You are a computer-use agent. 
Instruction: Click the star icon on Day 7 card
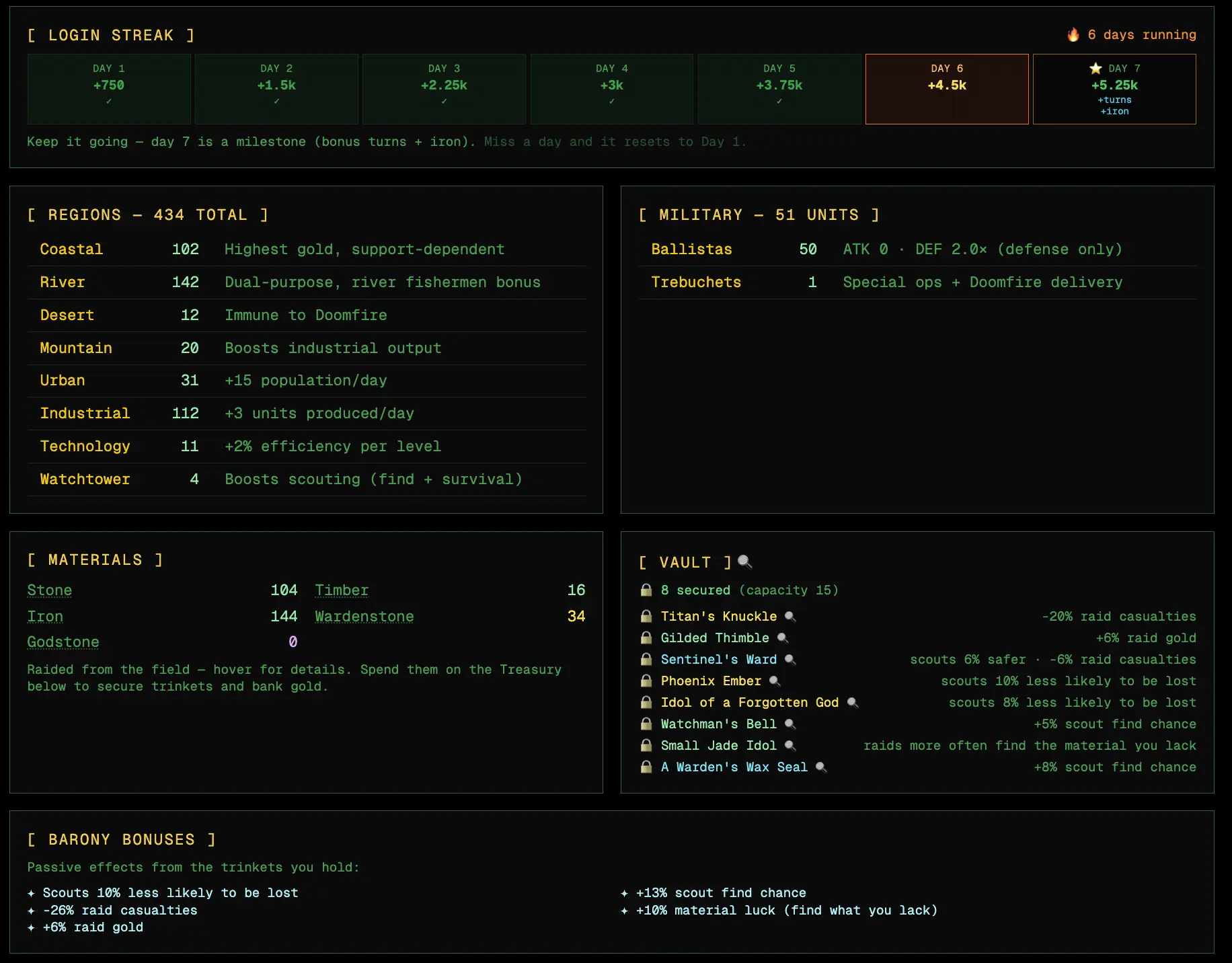pos(1095,68)
